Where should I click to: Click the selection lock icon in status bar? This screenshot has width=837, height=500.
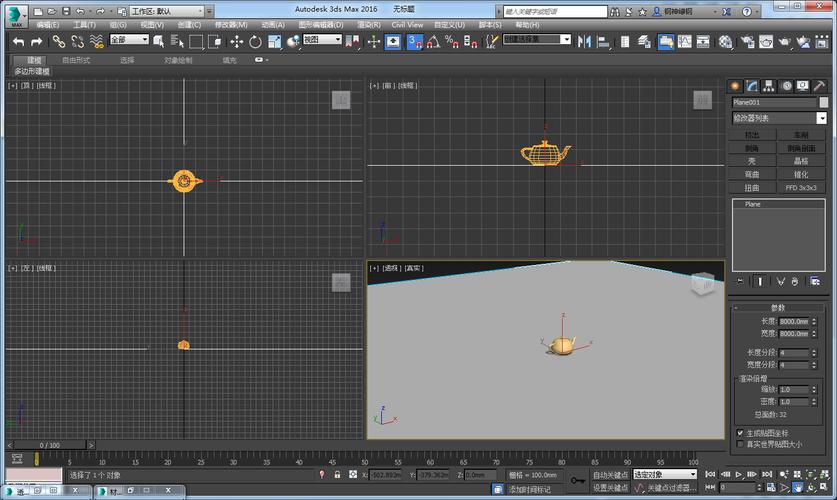click(338, 474)
